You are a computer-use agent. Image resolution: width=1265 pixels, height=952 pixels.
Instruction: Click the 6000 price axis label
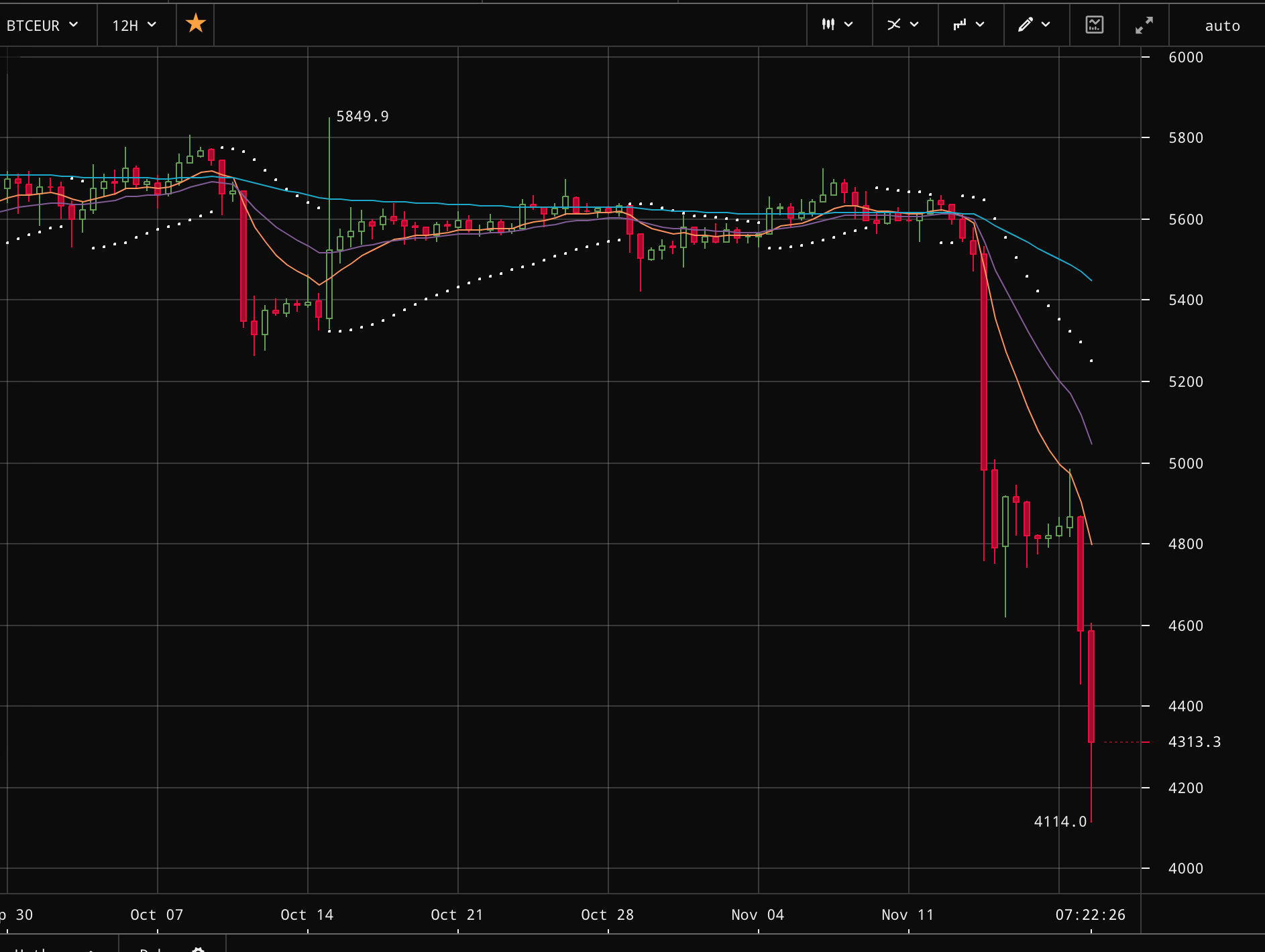(1186, 58)
